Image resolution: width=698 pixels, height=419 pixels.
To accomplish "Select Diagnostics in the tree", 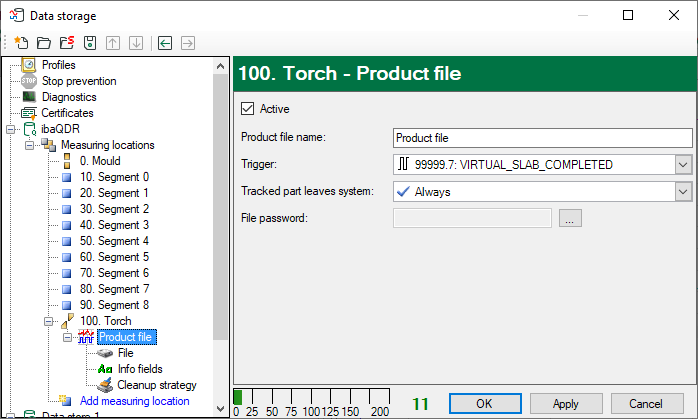I will coord(69,97).
